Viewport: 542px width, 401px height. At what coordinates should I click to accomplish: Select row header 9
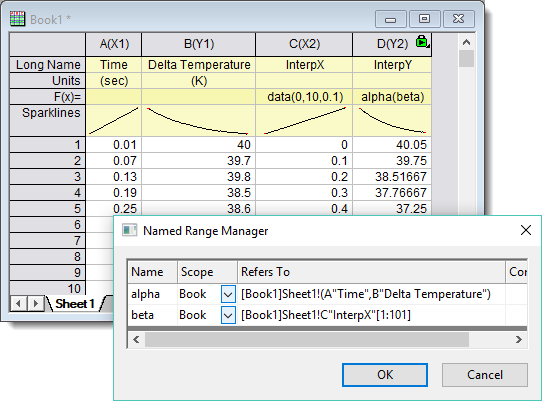tap(48, 272)
